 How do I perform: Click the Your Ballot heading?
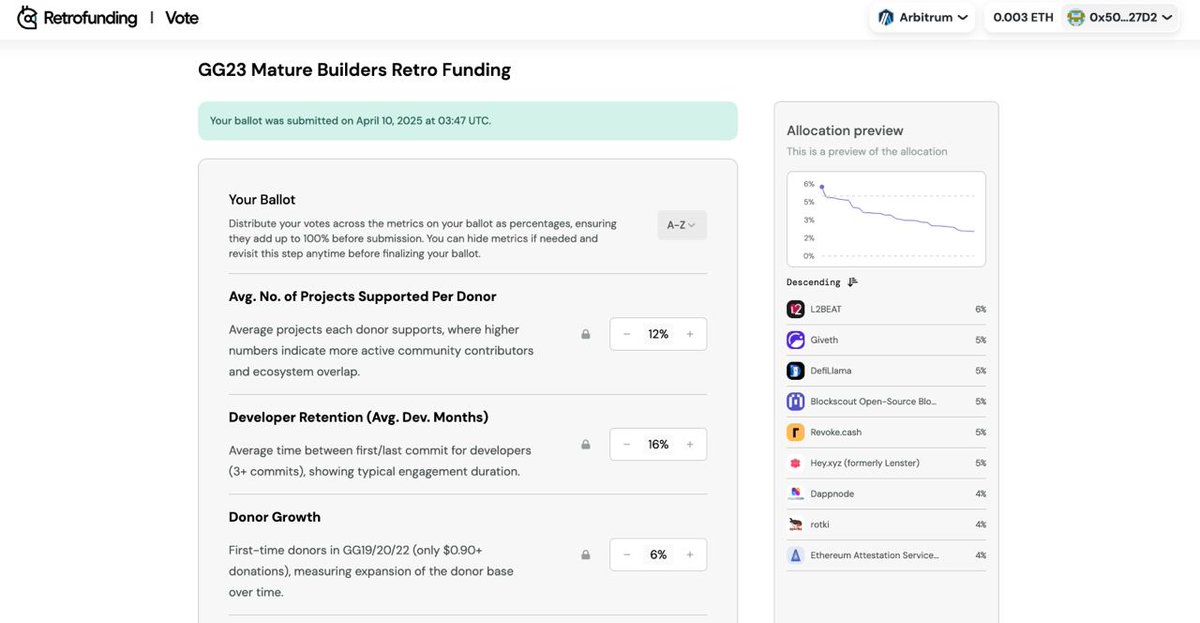tap(262, 199)
